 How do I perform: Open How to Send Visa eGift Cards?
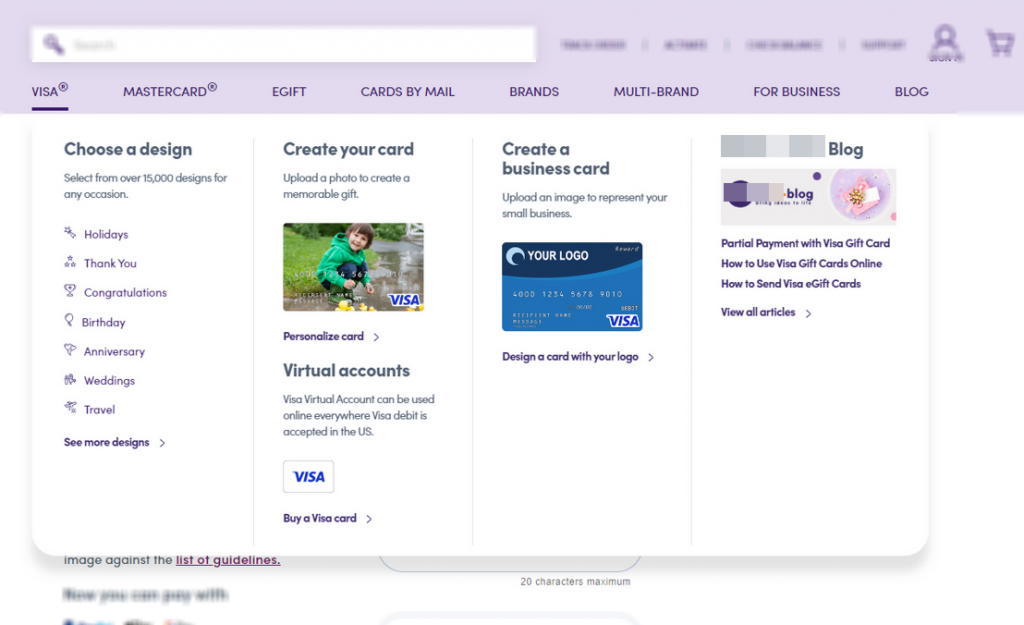(791, 283)
